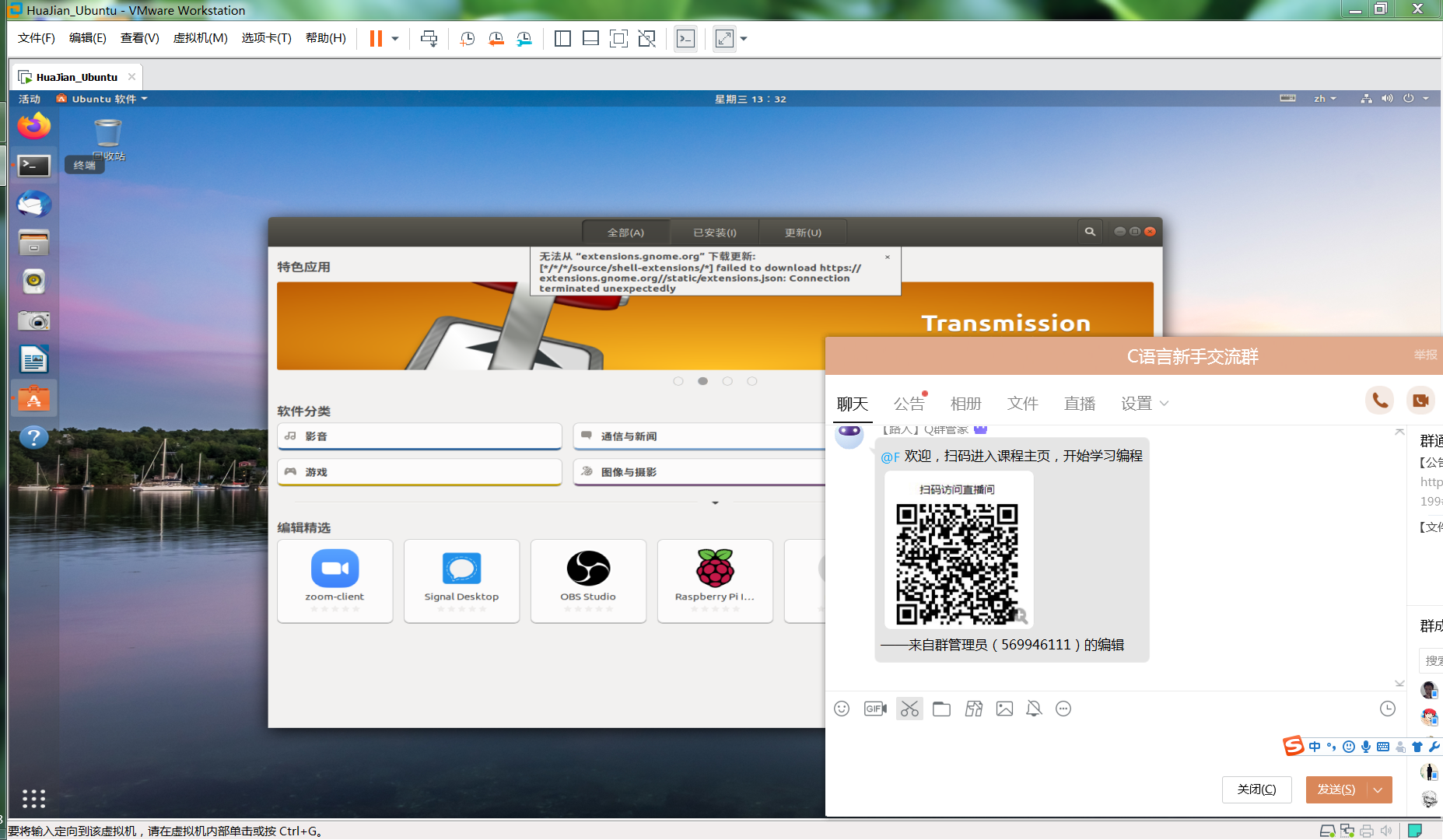
Task: Start a voice call in QQ group
Action: click(x=1380, y=401)
